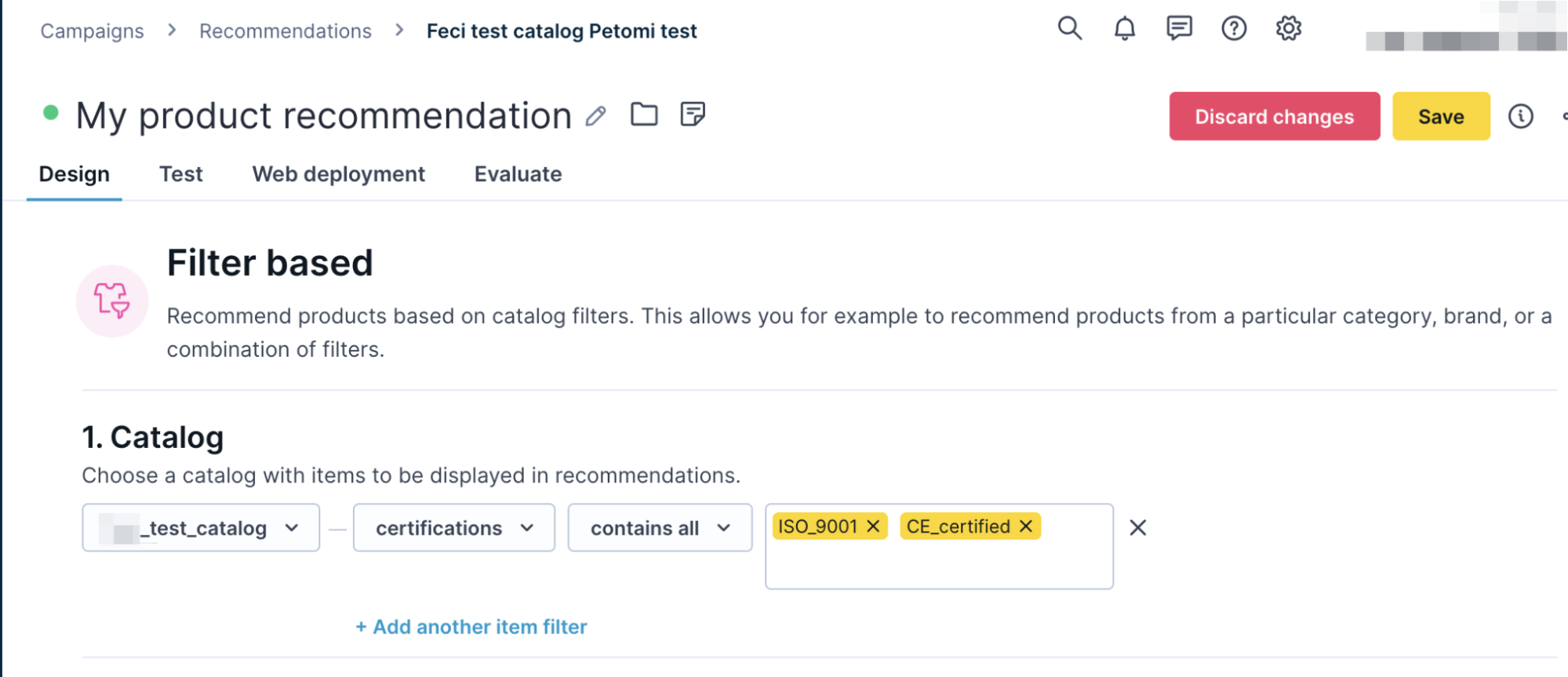Remove the ISO_9001 tag
Image resolution: width=1568 pixels, height=677 pixels.
pos(873,526)
